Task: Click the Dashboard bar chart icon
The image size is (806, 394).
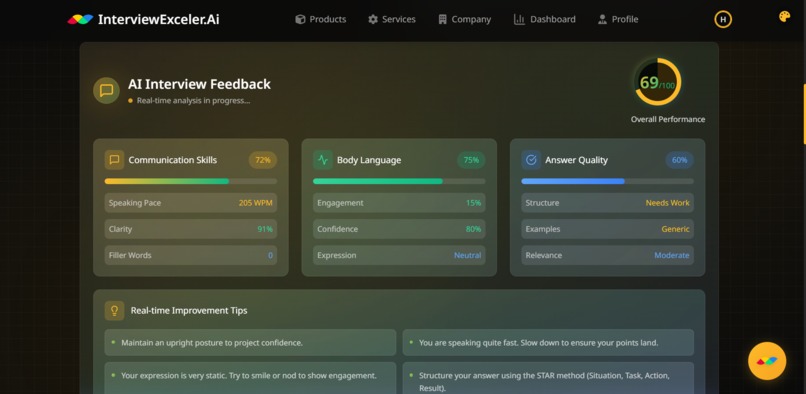Action: pyautogui.click(x=519, y=20)
